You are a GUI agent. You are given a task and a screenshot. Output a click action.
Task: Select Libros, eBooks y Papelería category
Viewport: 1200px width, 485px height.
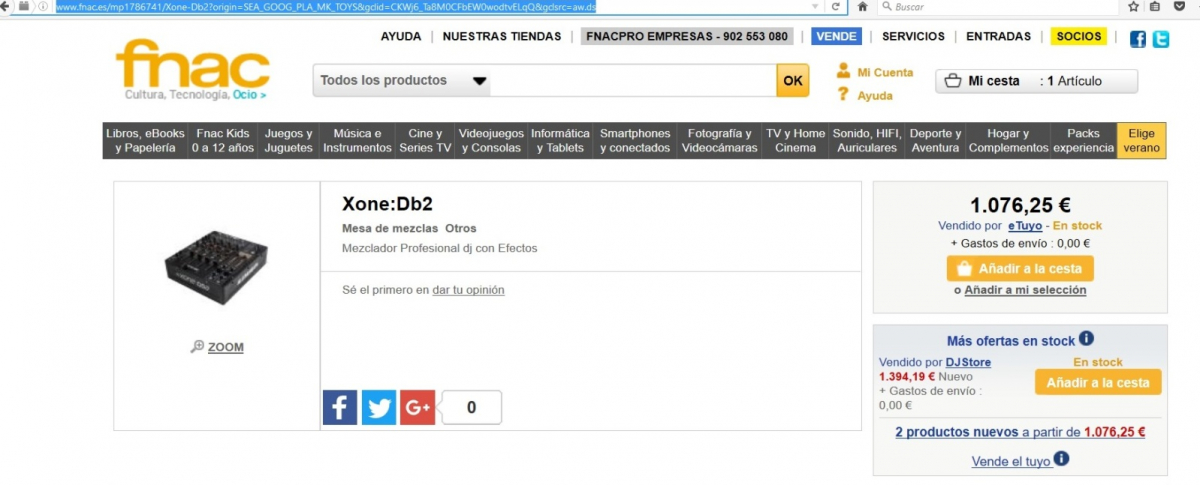pos(145,141)
